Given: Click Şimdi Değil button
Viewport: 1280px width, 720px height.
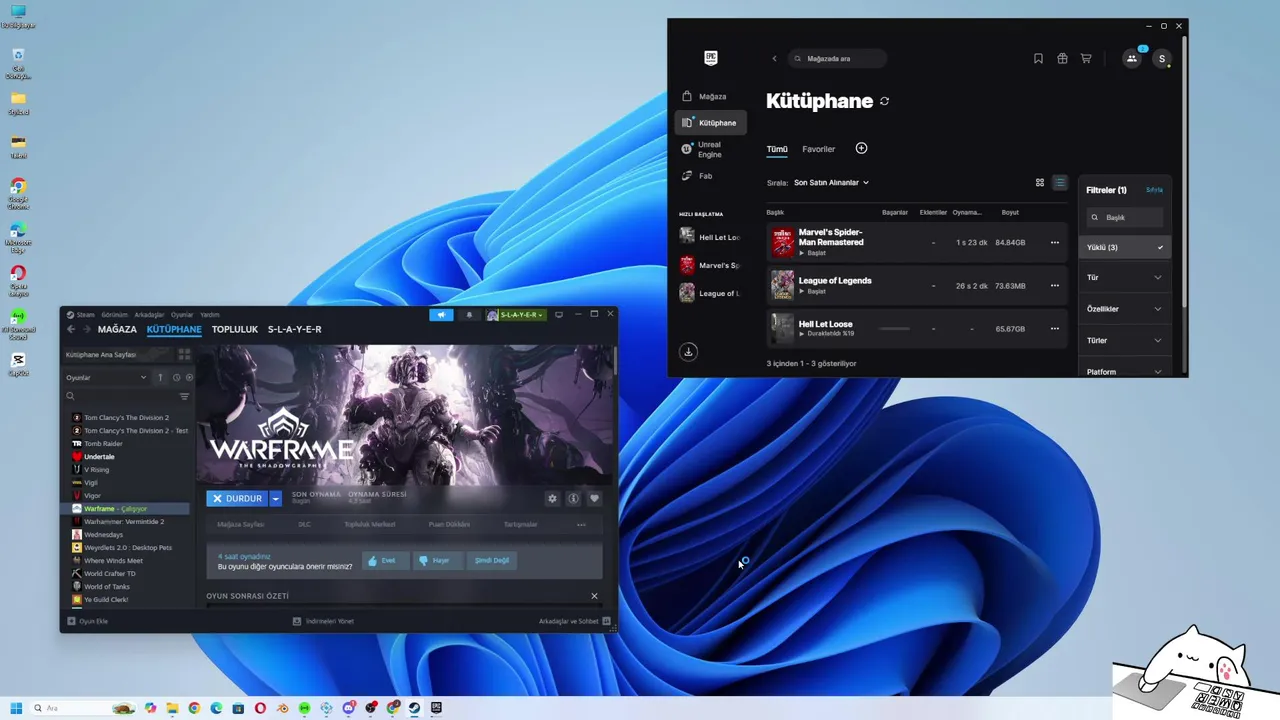Looking at the screenshot, I should click(492, 561).
